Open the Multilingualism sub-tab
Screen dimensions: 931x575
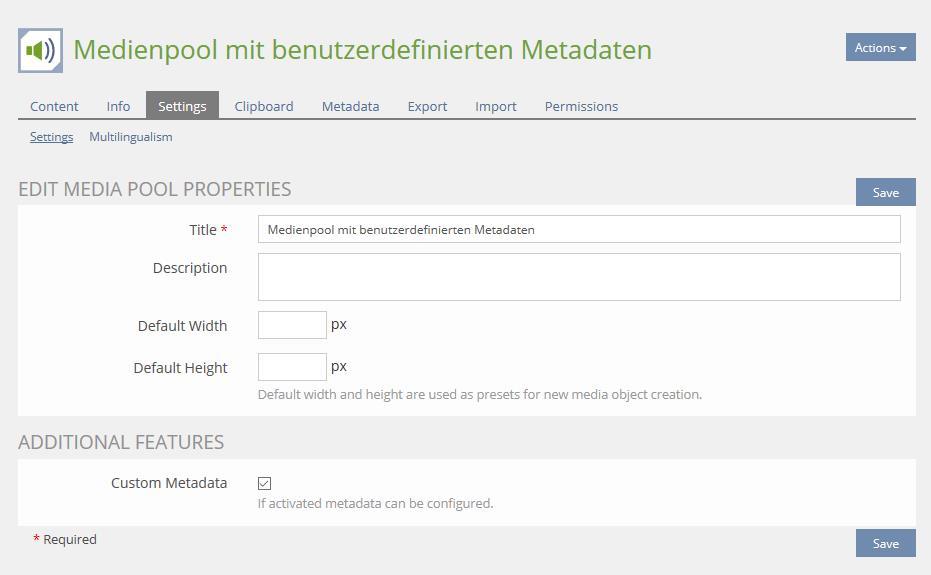click(x=131, y=137)
